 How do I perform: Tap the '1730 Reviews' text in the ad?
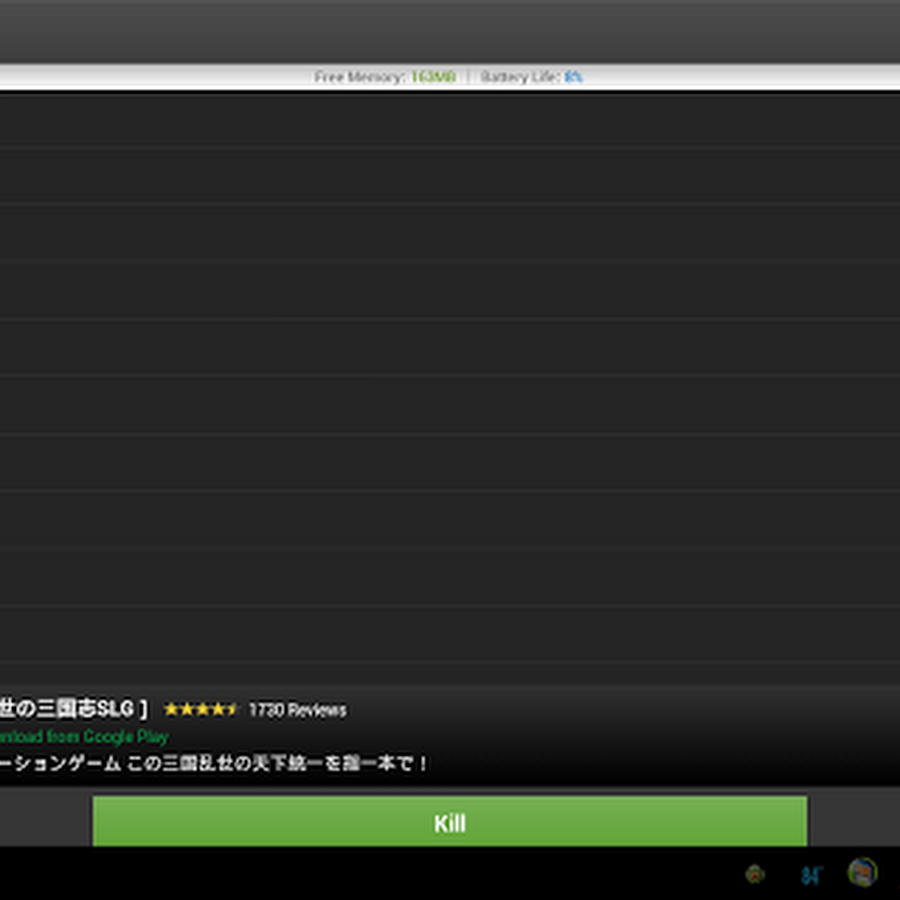point(297,710)
